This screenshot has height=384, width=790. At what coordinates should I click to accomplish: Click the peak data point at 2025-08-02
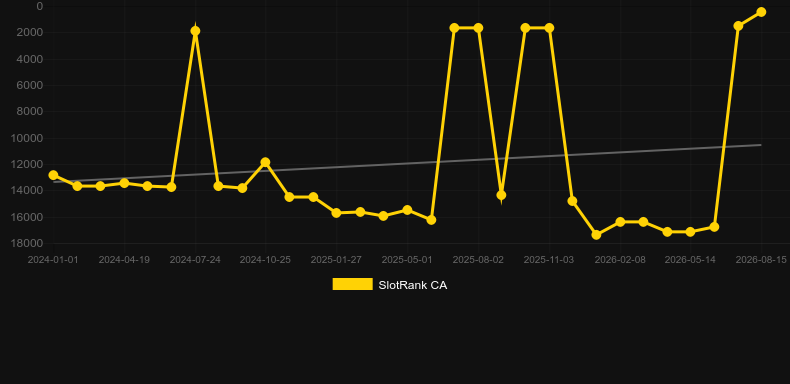coord(478,28)
